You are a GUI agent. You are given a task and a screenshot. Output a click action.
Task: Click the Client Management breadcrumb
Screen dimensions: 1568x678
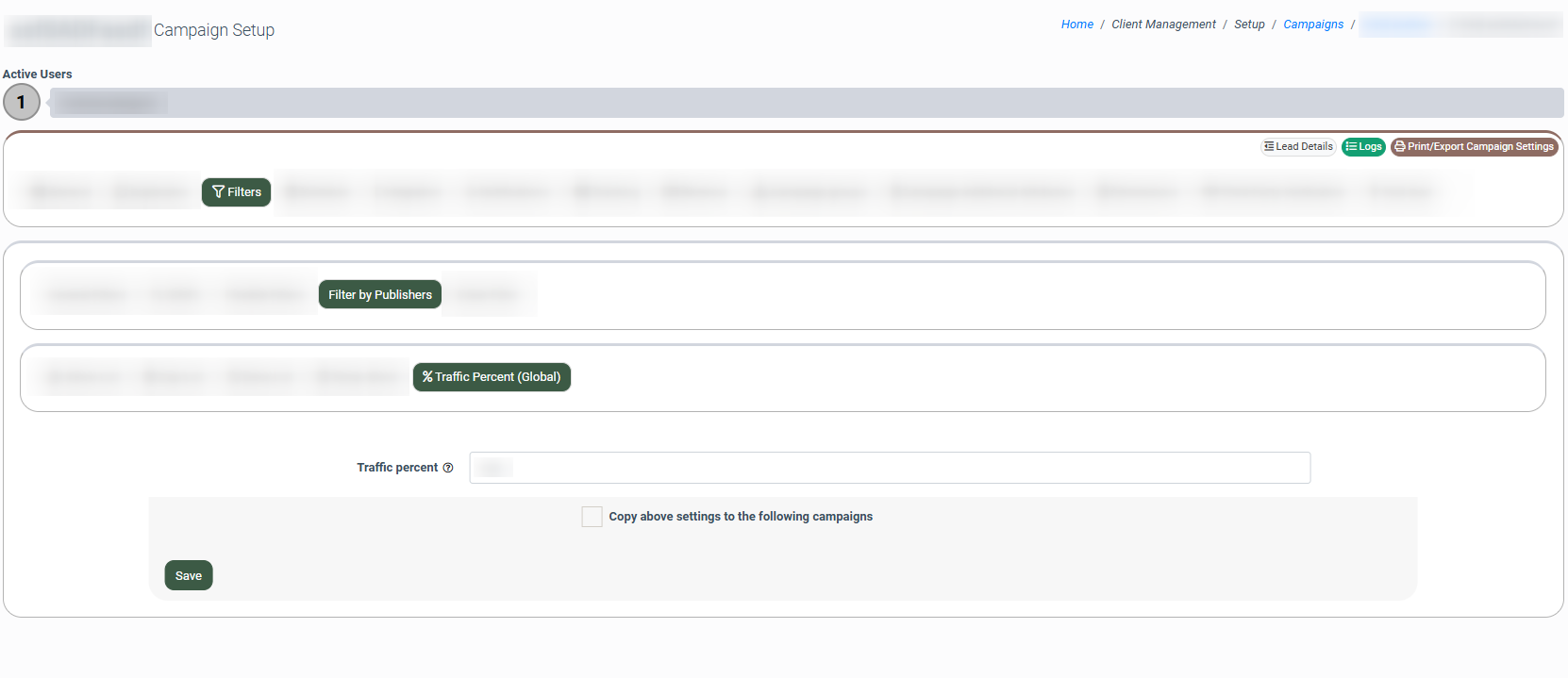[x=1163, y=25]
